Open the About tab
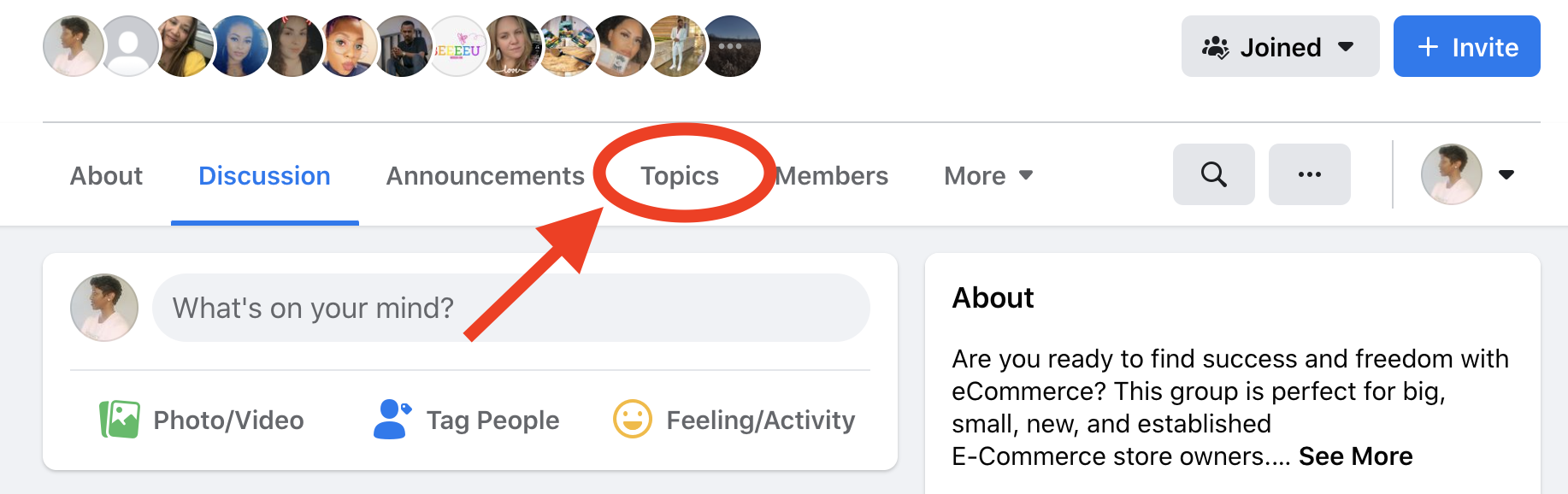1568x494 pixels. tap(106, 175)
